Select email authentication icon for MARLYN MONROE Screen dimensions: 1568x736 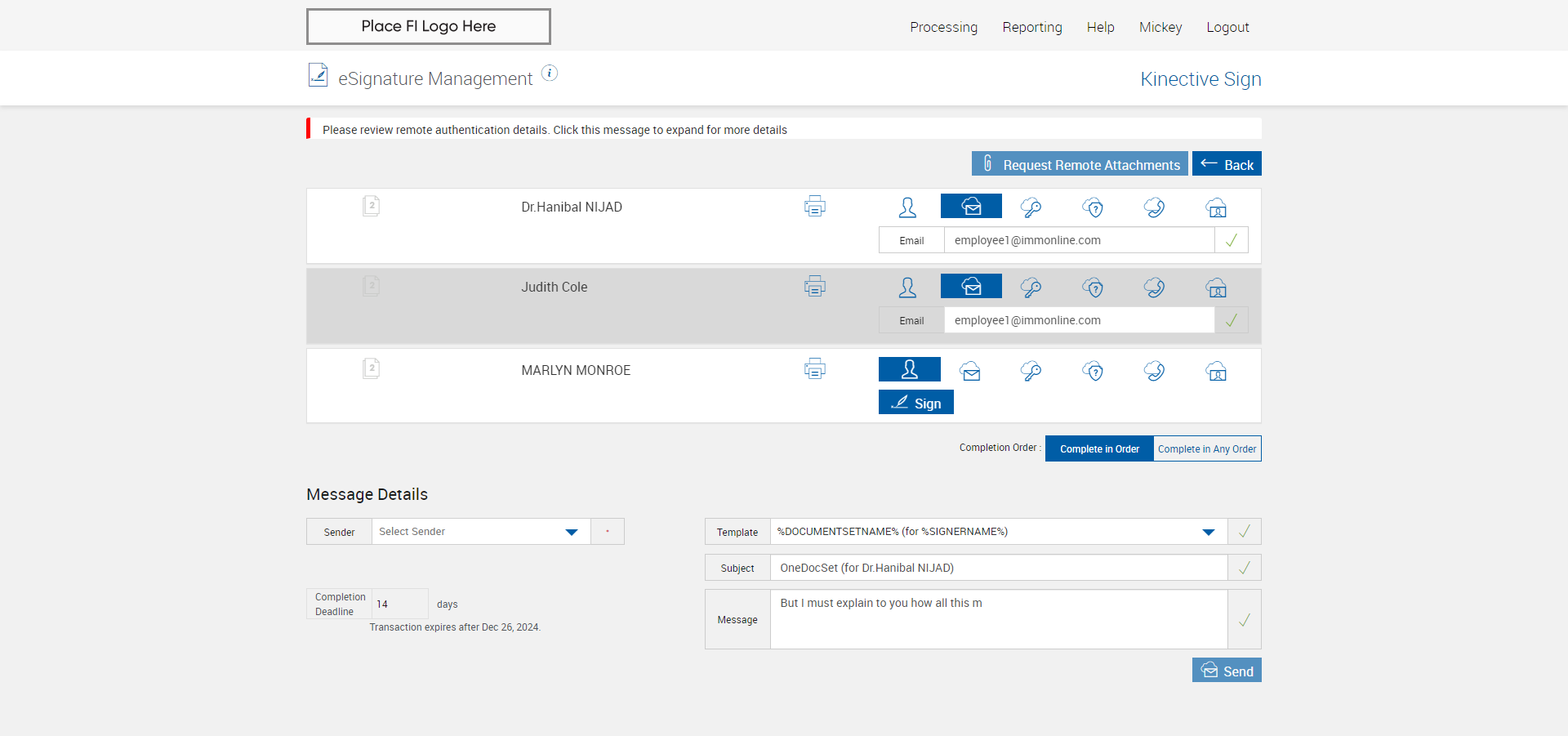click(x=970, y=371)
